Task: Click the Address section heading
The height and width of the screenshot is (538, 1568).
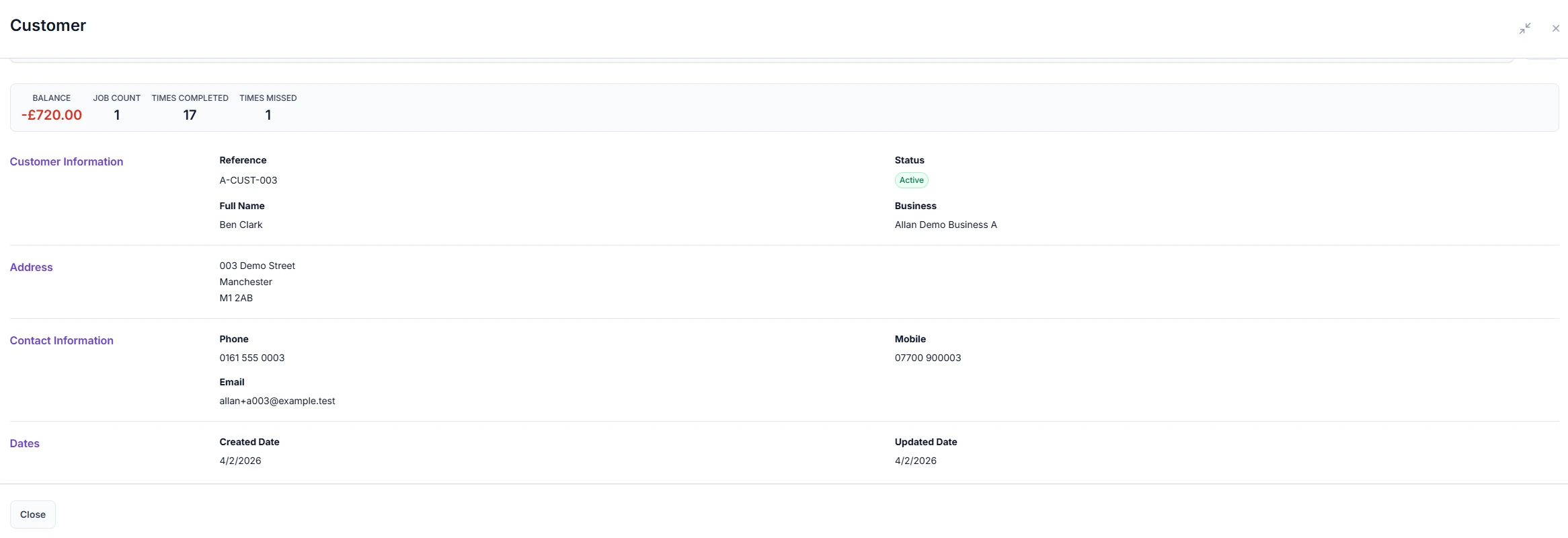Action: 31,267
